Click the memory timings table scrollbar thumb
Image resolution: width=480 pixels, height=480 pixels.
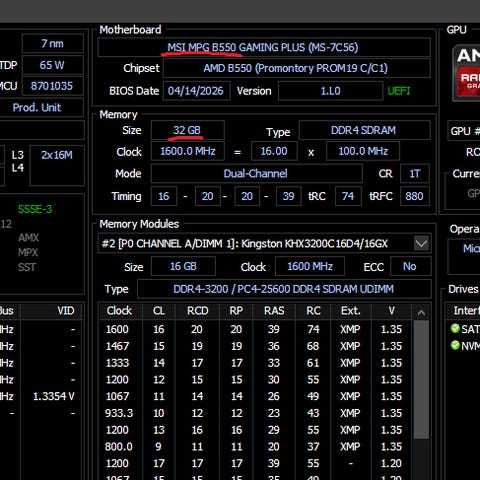[x=421, y=380]
